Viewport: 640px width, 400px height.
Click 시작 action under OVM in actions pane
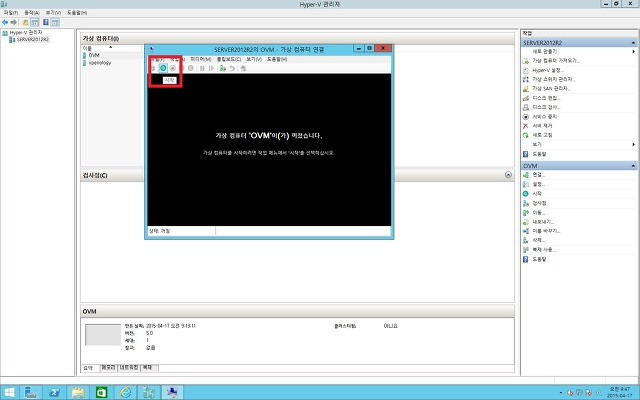point(537,193)
